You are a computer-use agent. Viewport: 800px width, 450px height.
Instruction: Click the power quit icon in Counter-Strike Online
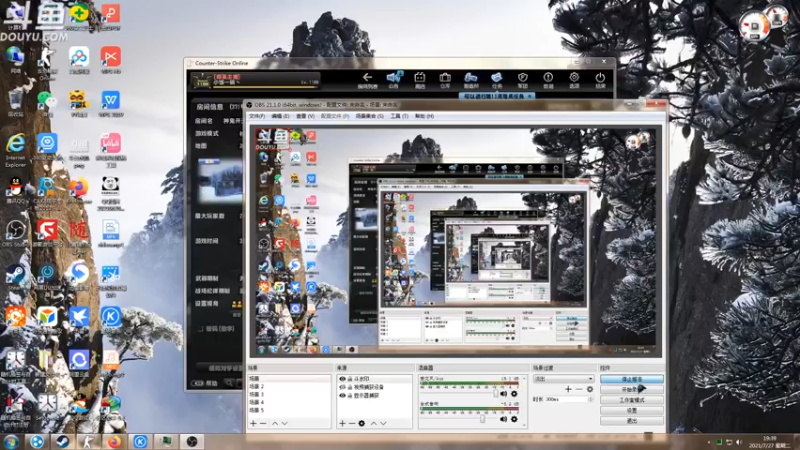(600, 78)
